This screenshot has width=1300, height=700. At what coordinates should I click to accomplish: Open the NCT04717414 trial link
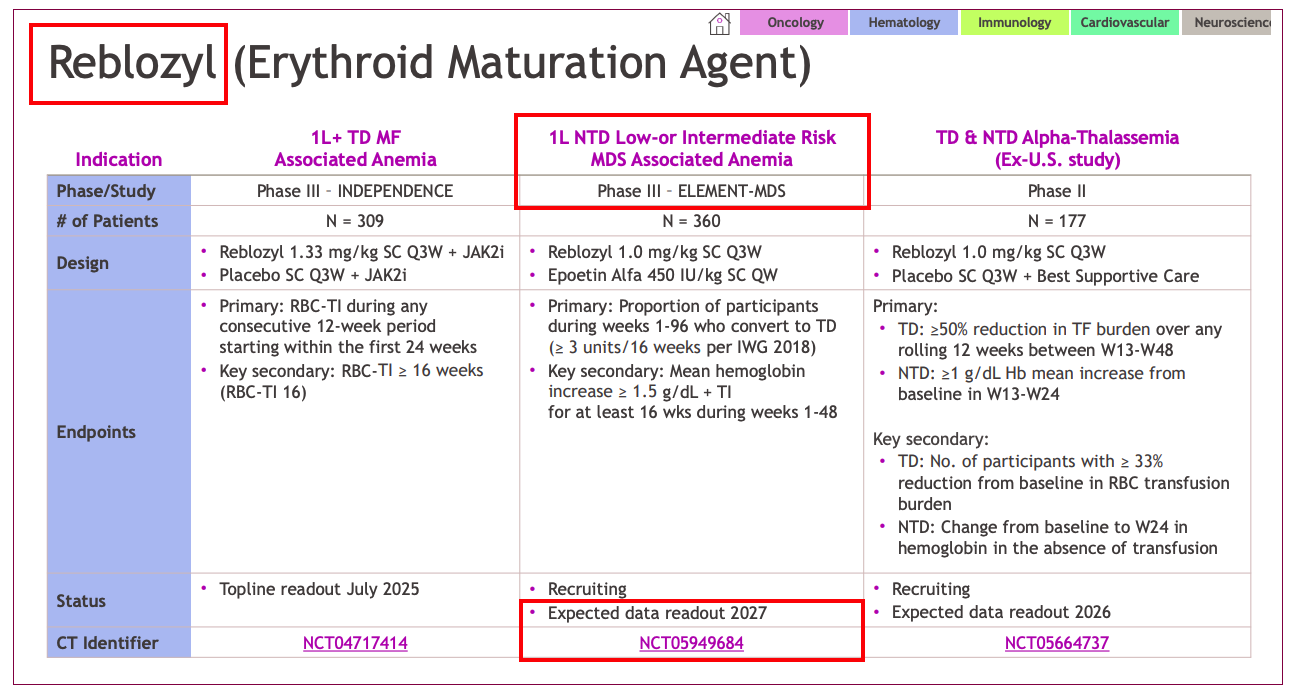(355, 643)
